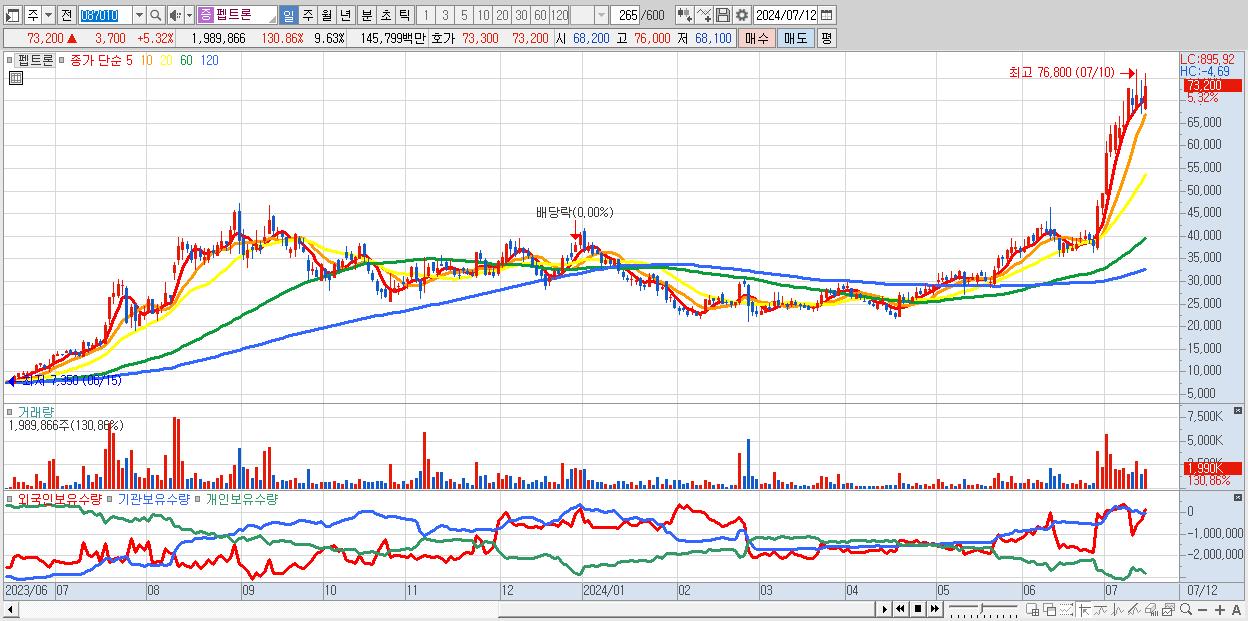Click the dotted-line chart icon in bottom toolbar

[x=1066, y=609]
